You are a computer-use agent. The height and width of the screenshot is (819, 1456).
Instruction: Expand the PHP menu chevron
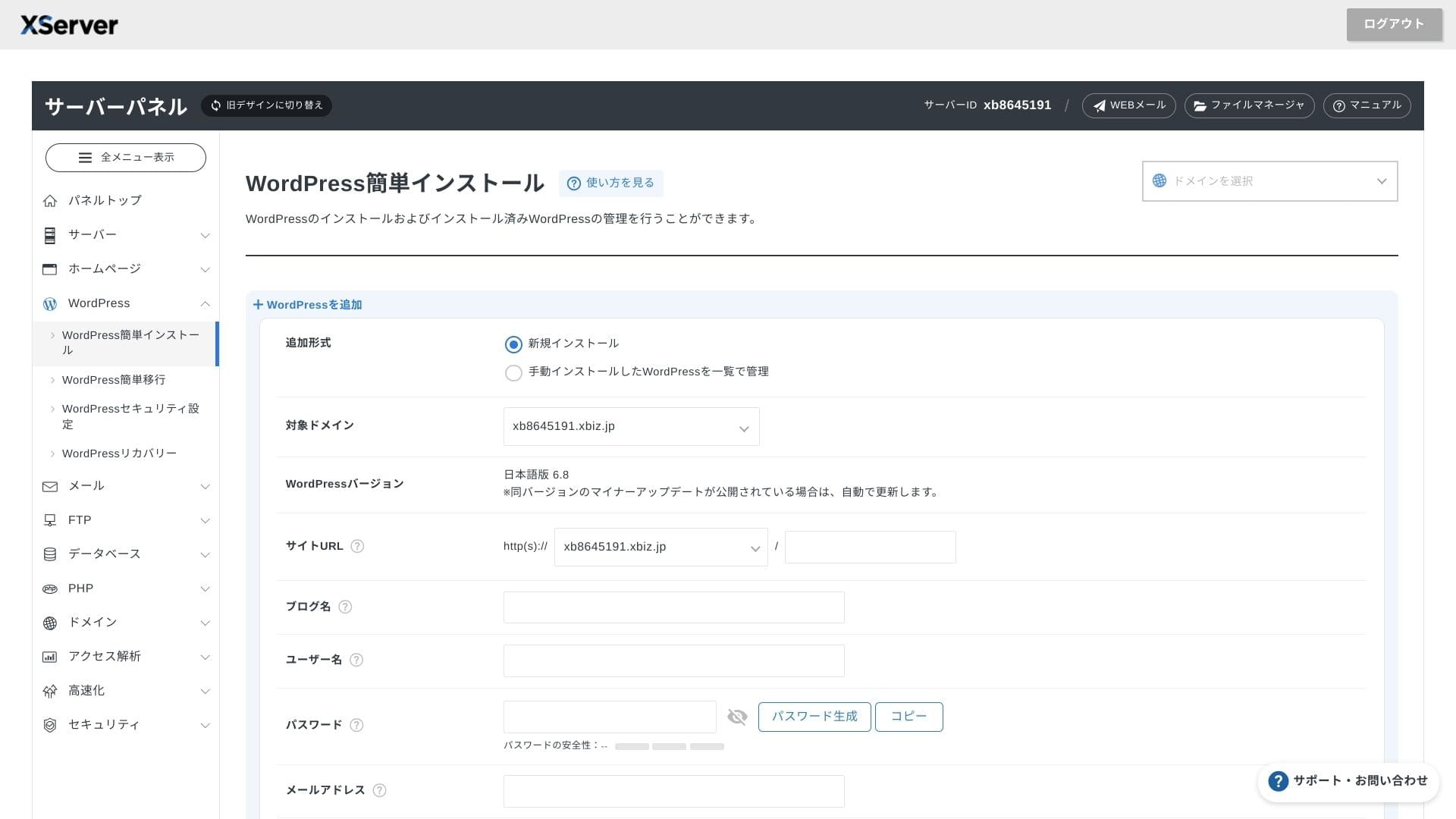pos(205,589)
